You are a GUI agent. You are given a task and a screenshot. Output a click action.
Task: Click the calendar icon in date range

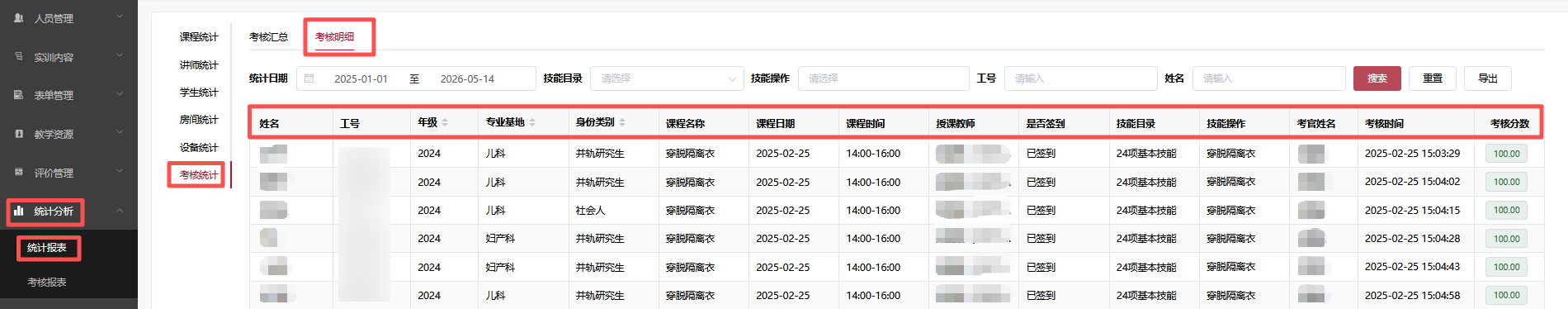point(309,78)
